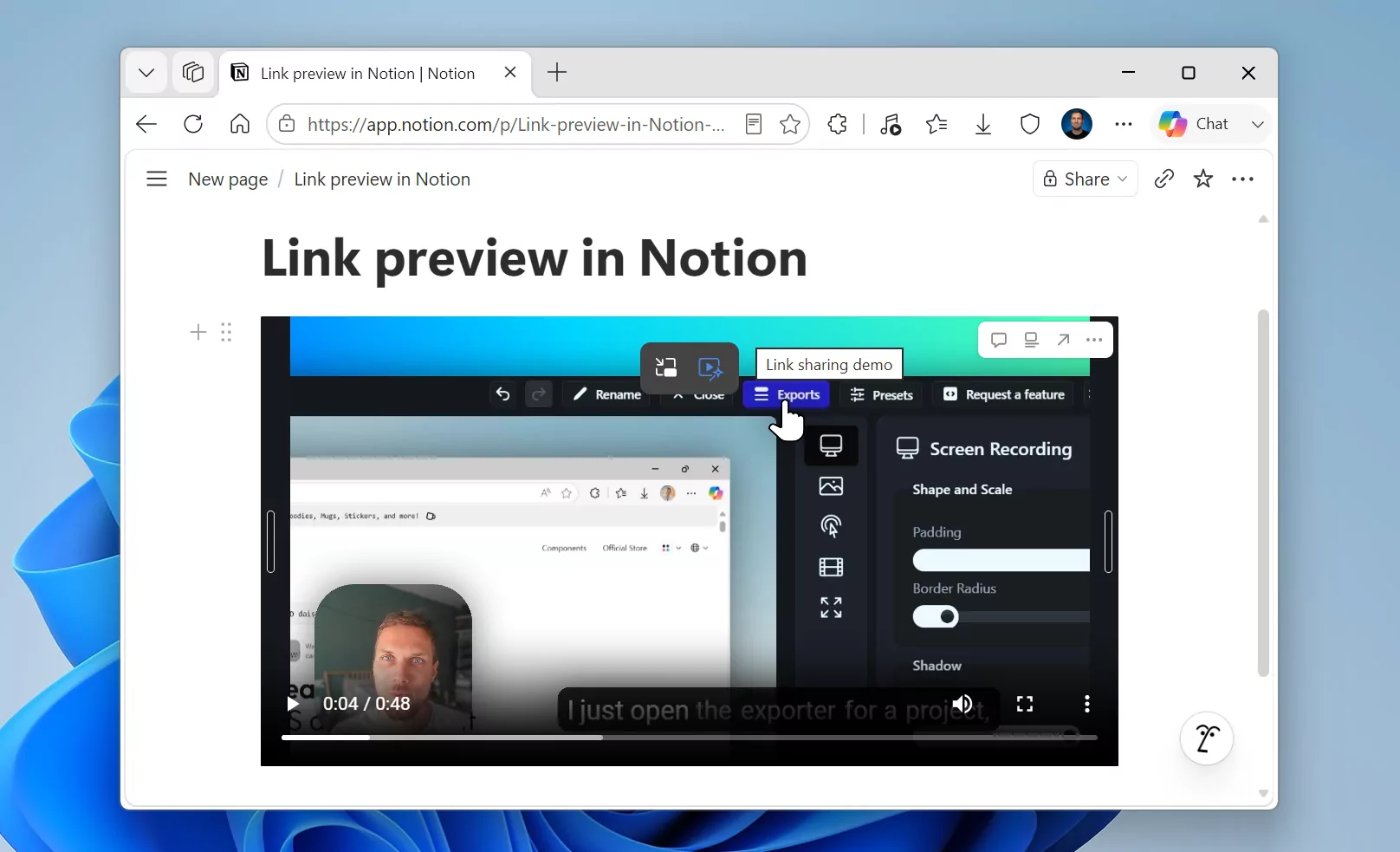The image size is (1400, 852).
Task: Add this page to favorites
Action: tap(790, 125)
